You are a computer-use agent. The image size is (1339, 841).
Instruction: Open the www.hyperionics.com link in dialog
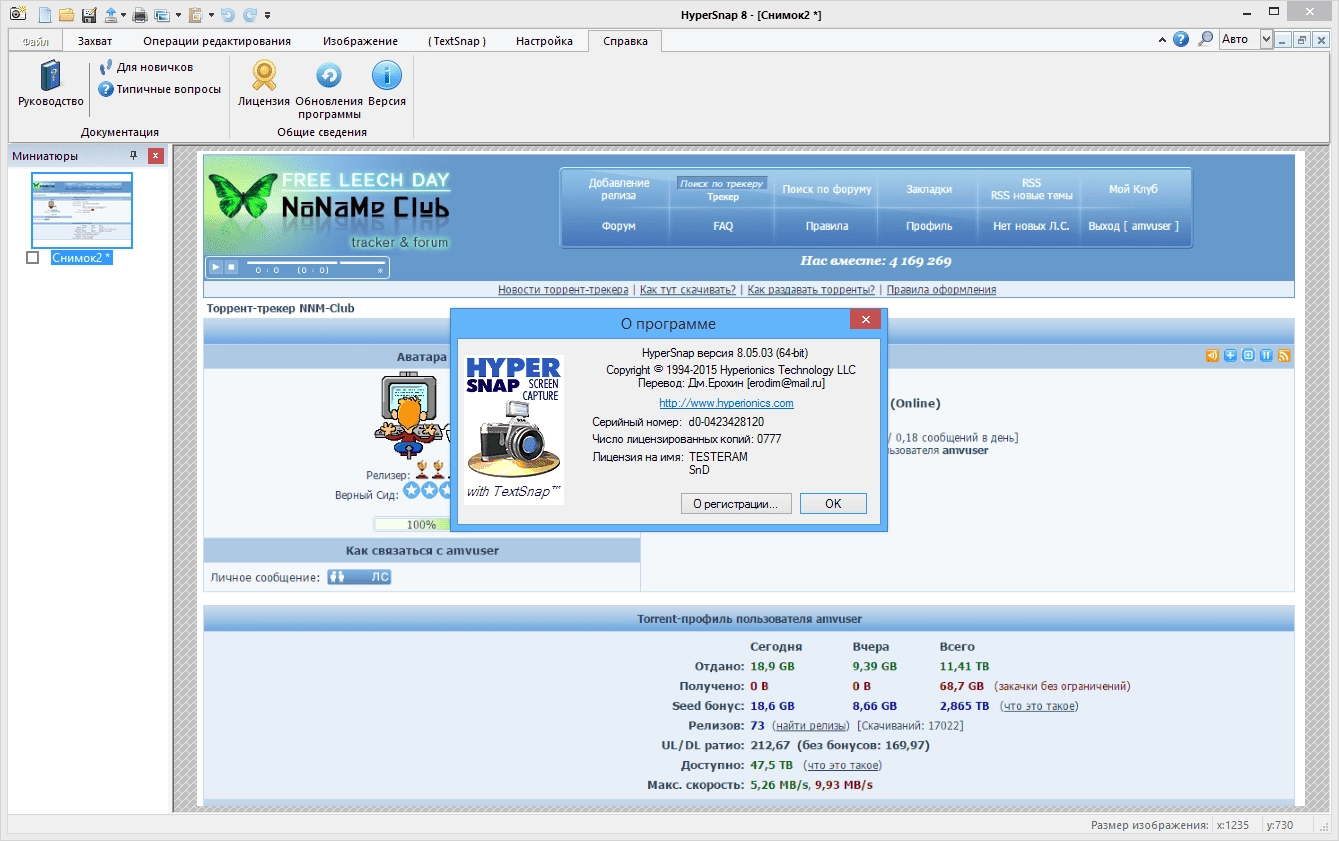pos(726,403)
